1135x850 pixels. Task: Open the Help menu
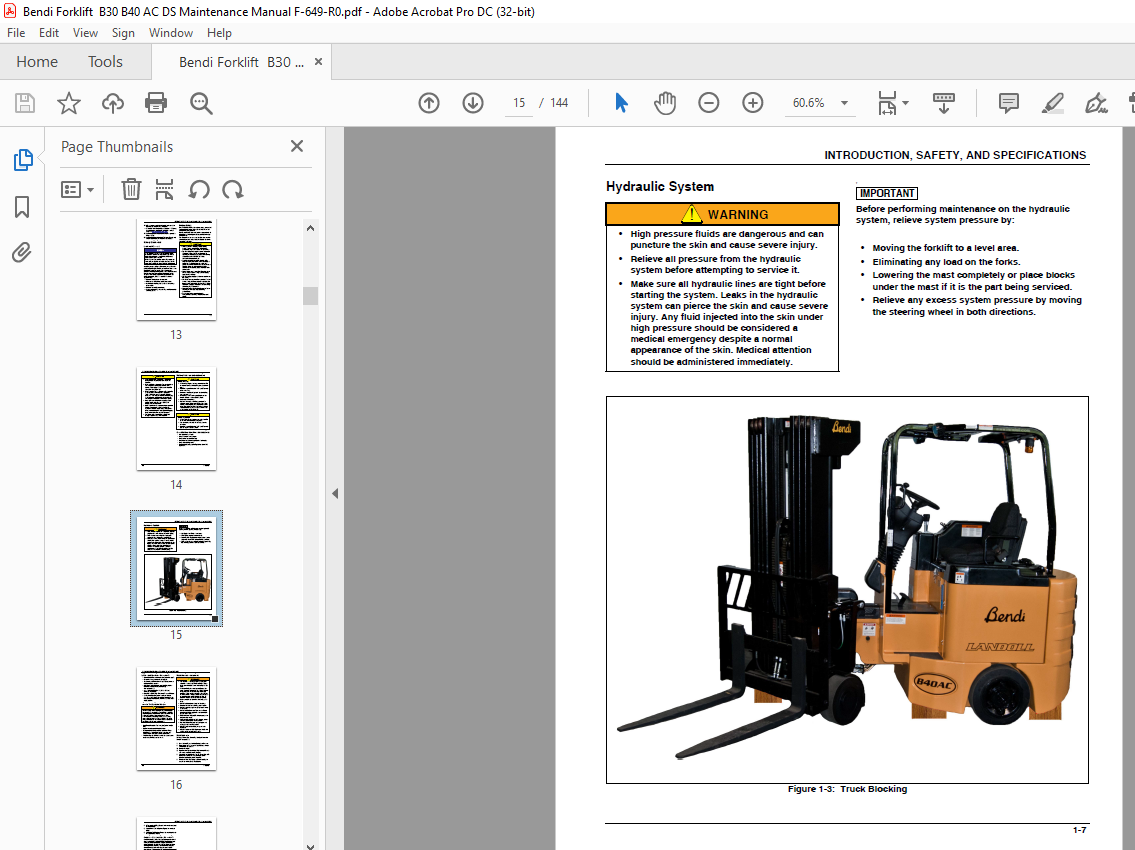coord(219,33)
